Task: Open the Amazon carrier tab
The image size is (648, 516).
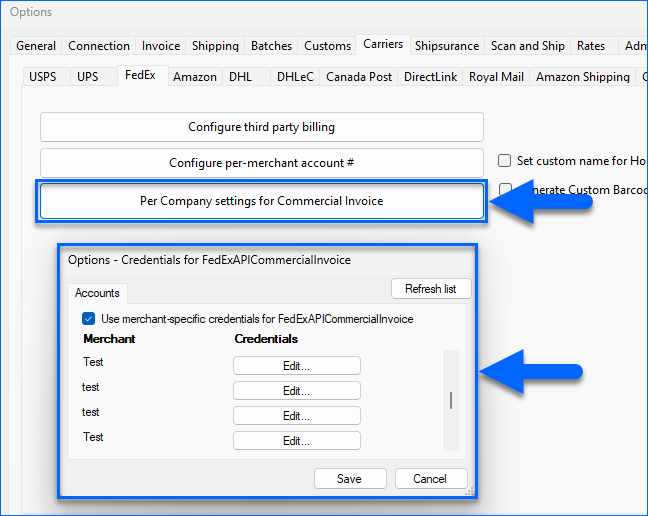Action: pos(195,76)
